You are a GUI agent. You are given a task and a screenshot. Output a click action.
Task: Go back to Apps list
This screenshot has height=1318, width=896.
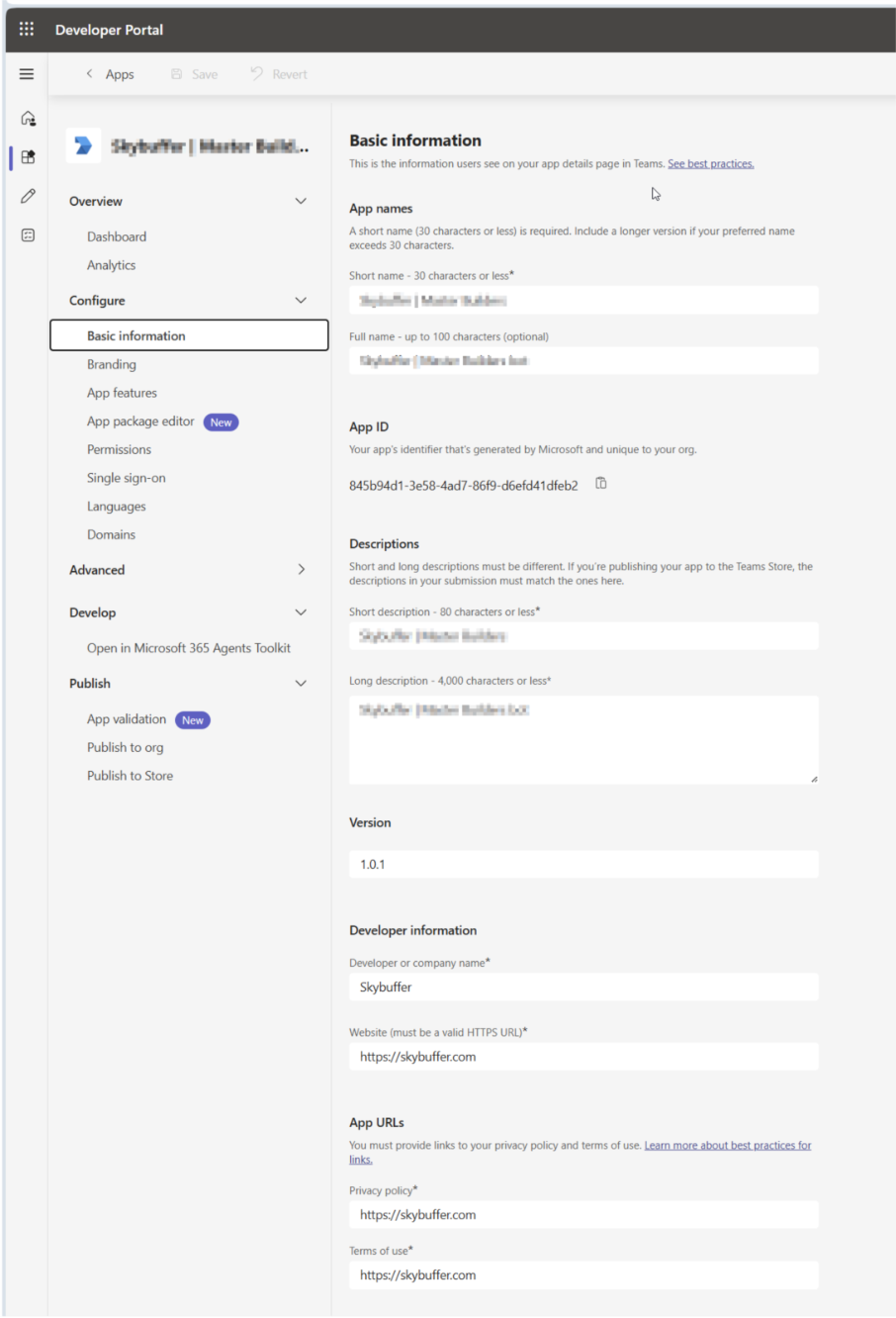[x=110, y=74]
